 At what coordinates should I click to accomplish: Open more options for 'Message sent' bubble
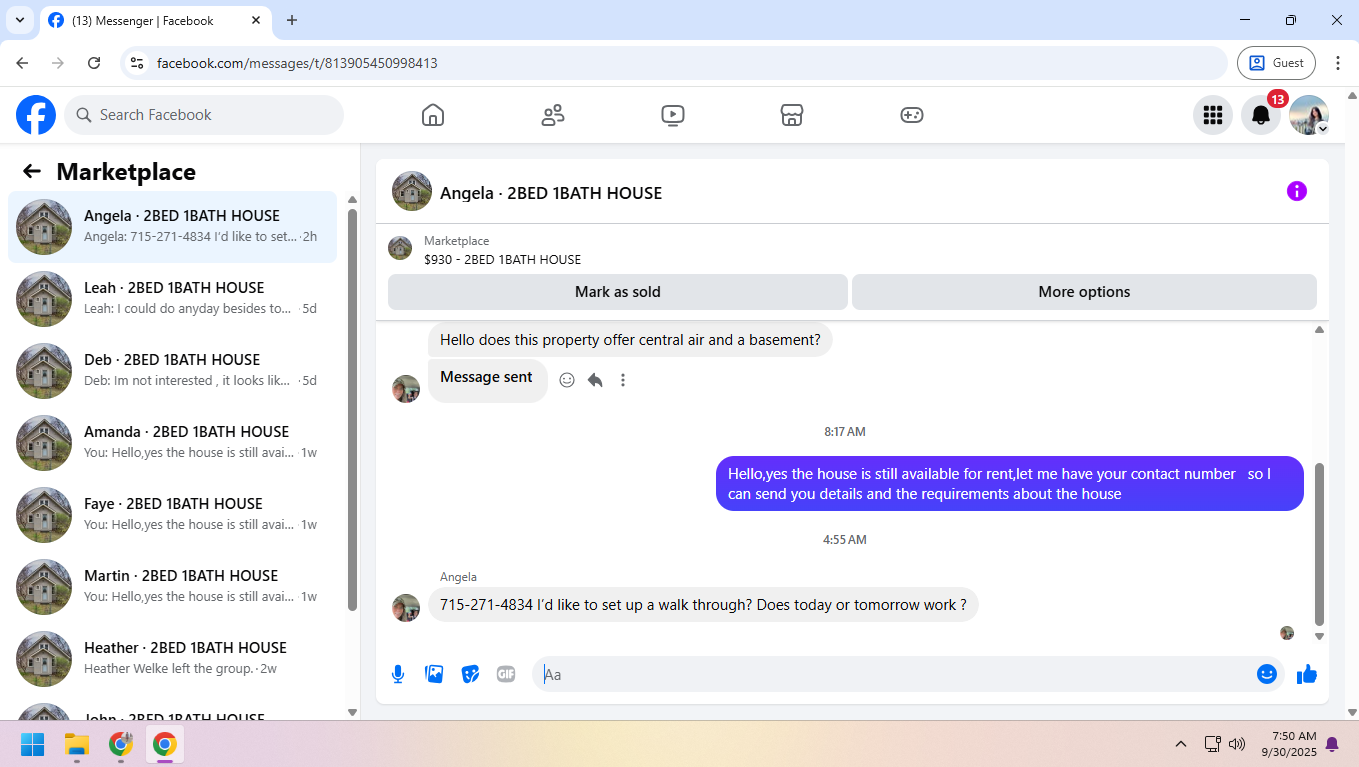pyautogui.click(x=623, y=380)
